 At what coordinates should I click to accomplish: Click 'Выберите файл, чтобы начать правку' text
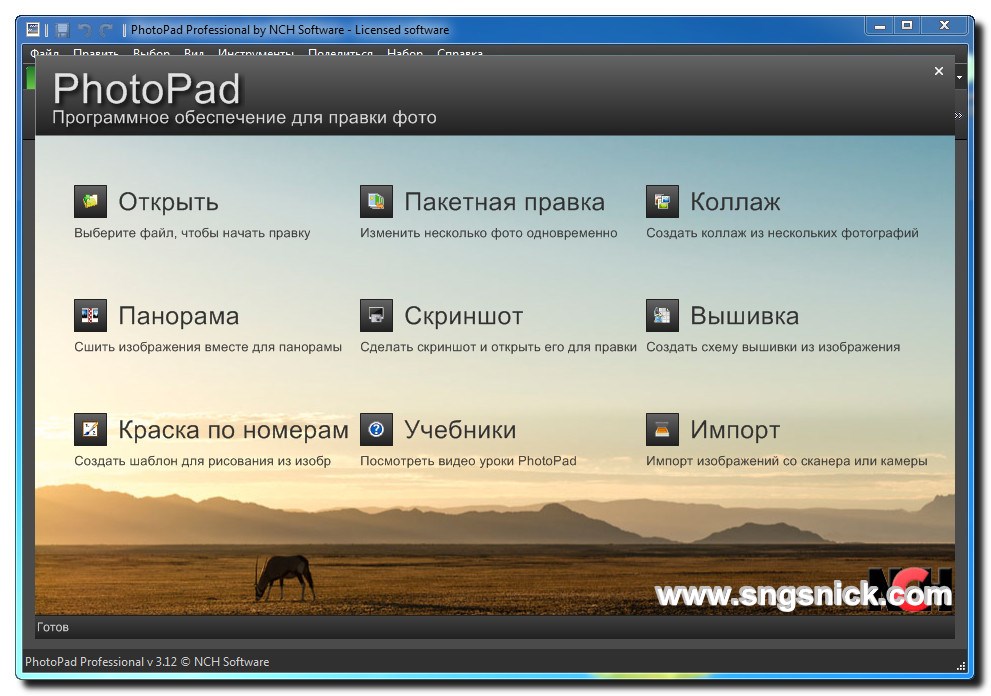point(192,233)
